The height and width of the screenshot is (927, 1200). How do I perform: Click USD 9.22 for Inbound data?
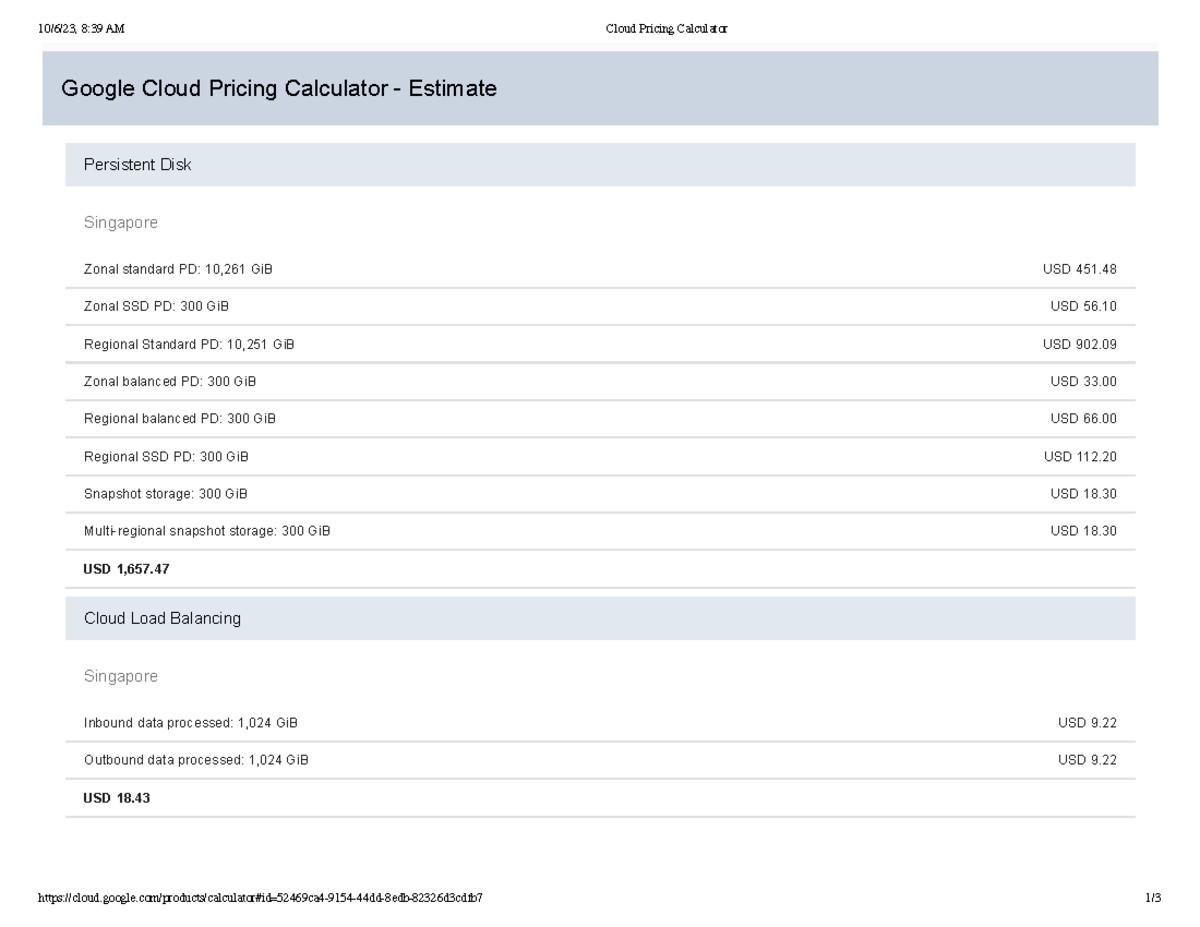pyautogui.click(x=1088, y=723)
